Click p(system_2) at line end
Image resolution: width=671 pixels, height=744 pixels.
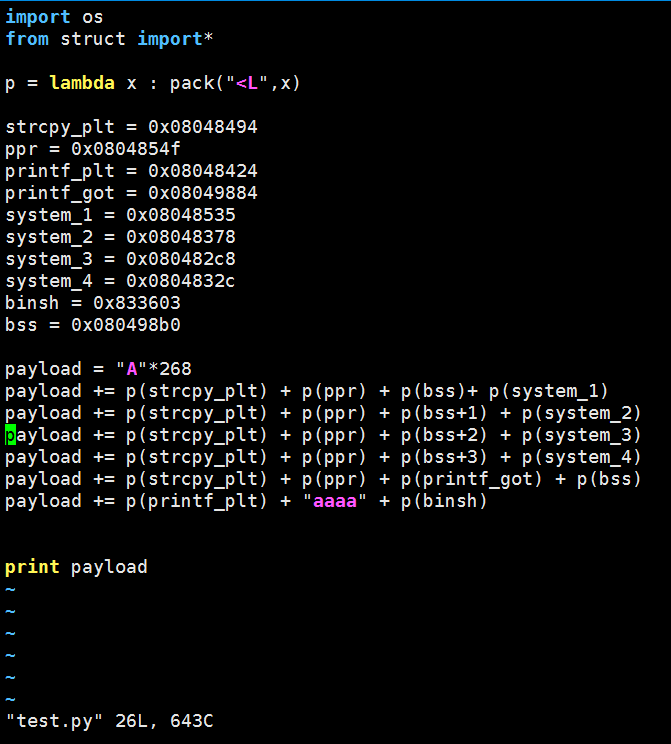coord(582,413)
